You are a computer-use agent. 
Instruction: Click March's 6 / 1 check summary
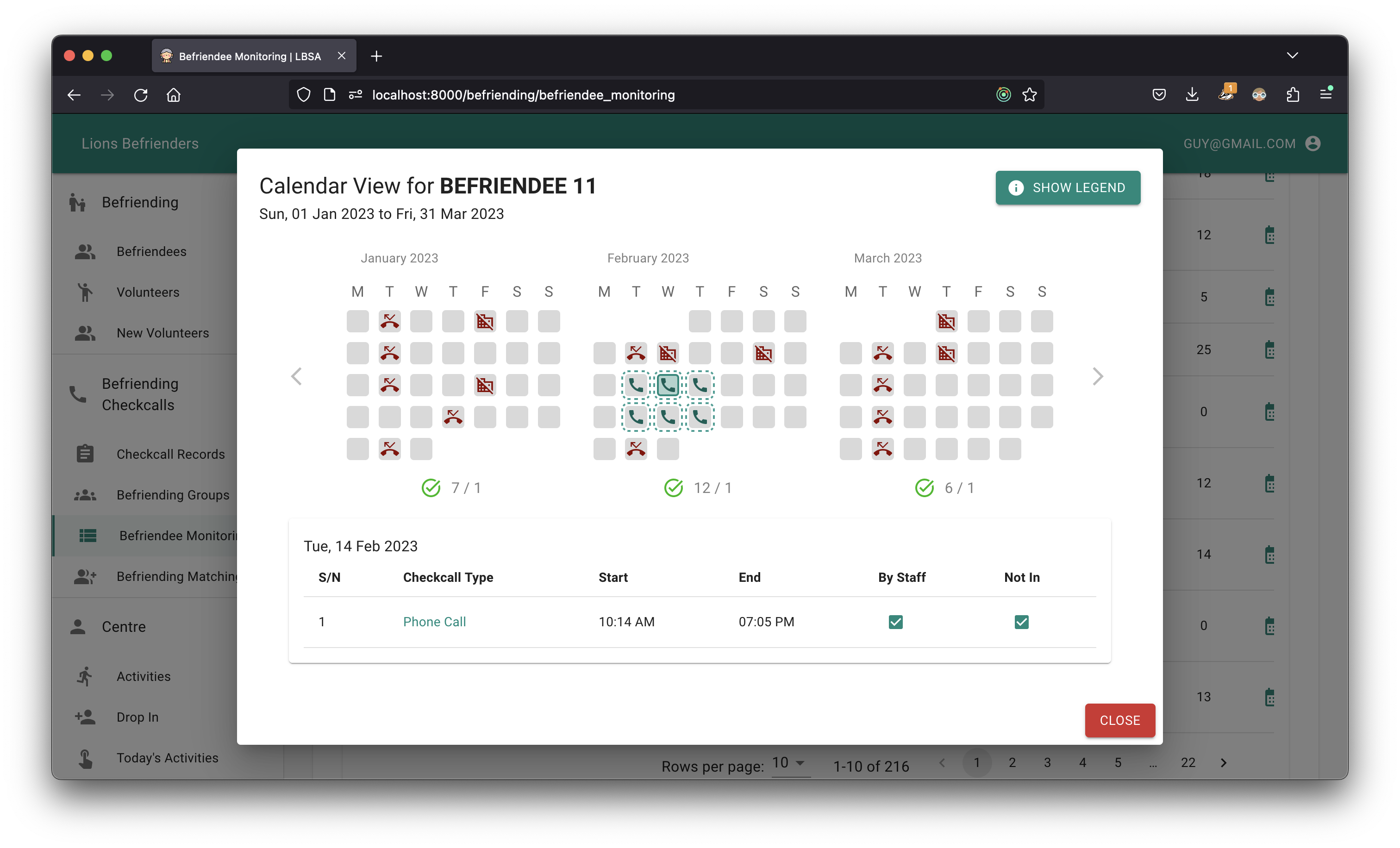coord(944,487)
